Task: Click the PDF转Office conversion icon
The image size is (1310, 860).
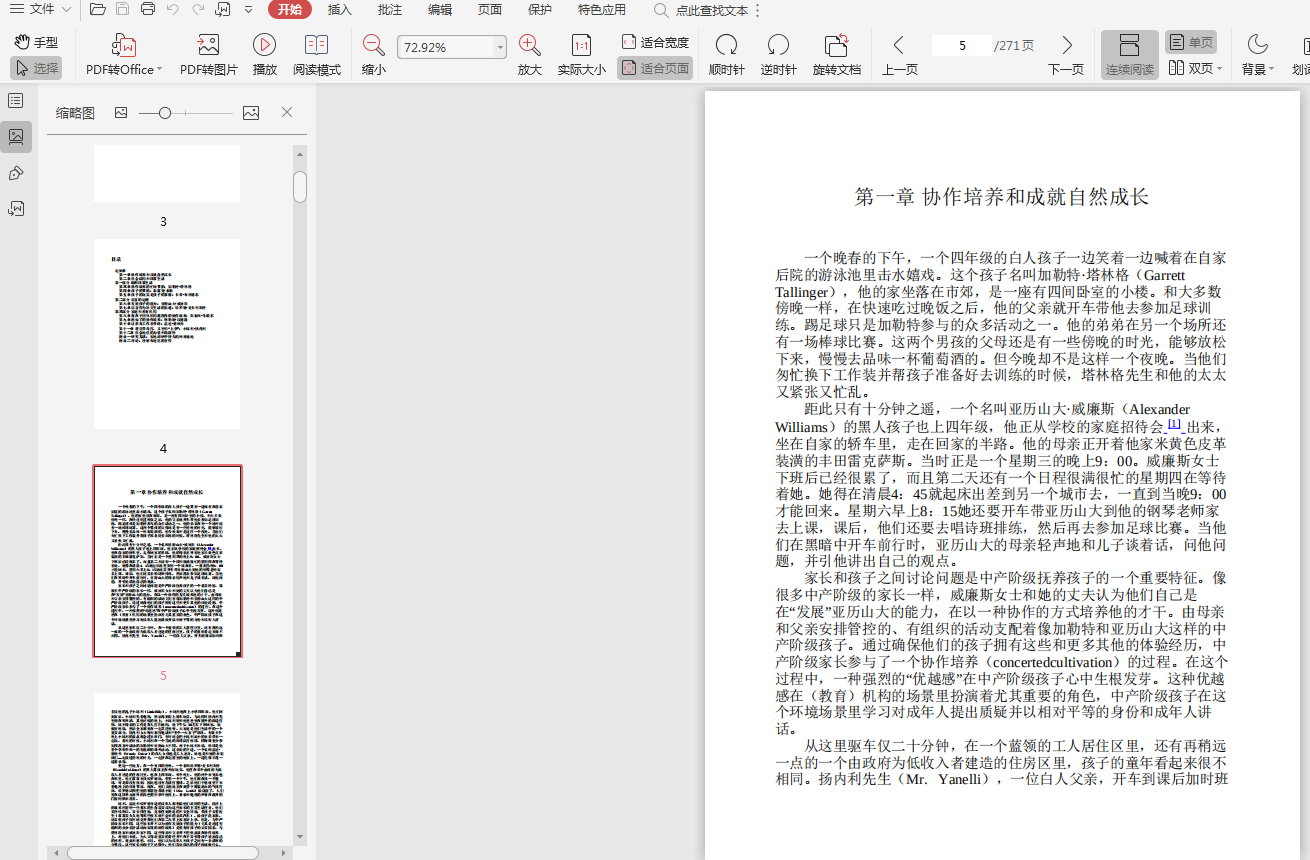Action: (x=124, y=46)
